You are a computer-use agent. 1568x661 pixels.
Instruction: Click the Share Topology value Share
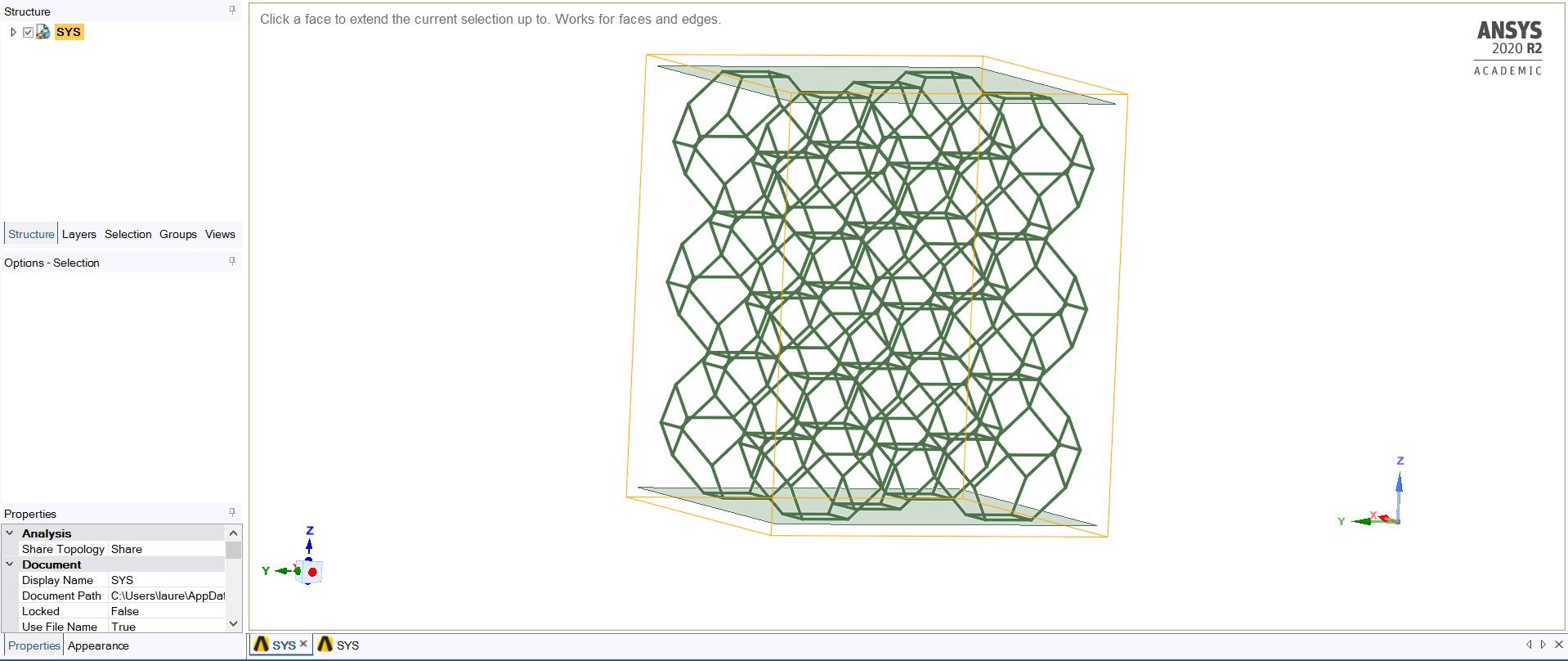point(167,549)
